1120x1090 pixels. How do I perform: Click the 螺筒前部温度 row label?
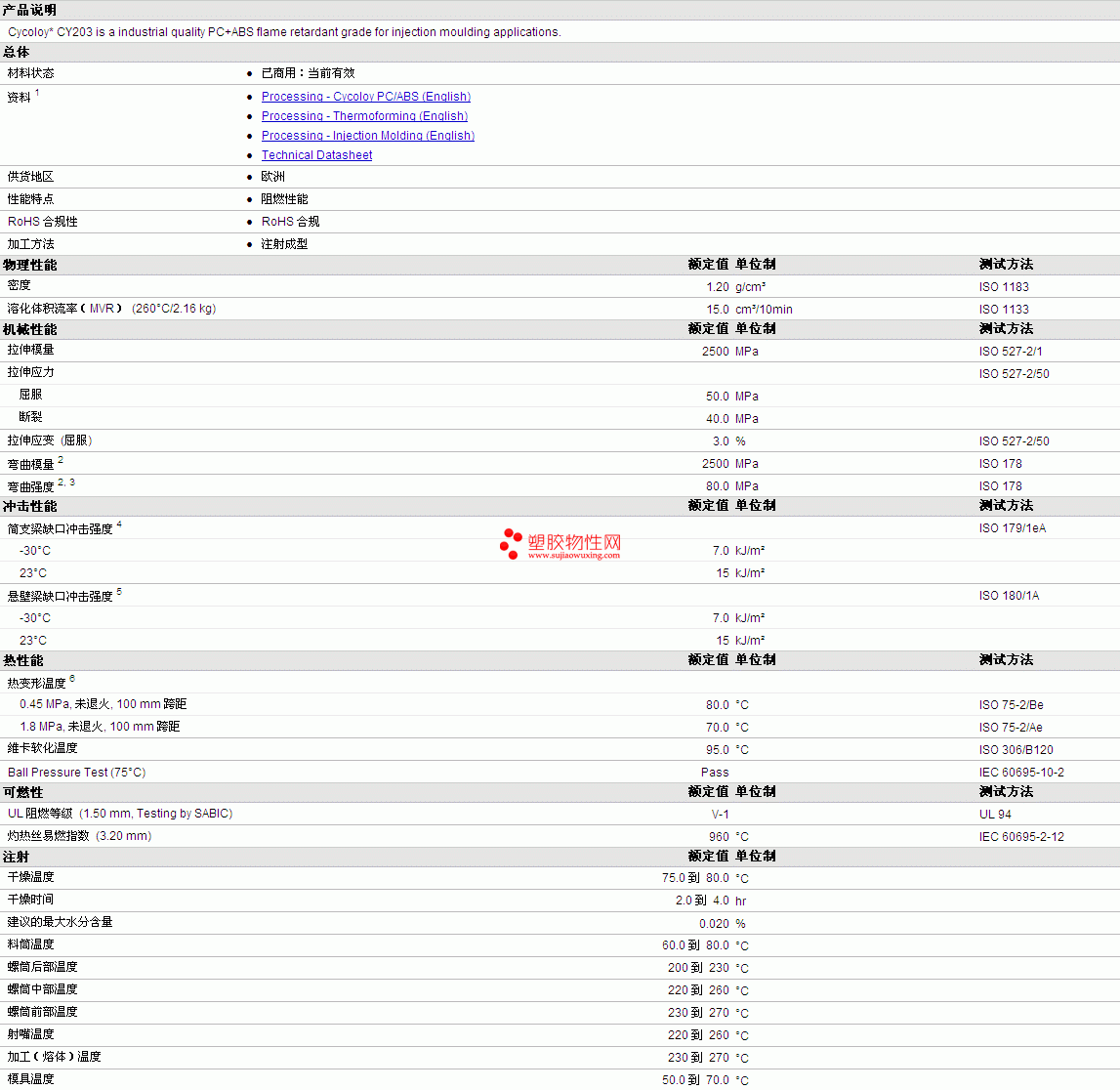[x=42, y=1012]
